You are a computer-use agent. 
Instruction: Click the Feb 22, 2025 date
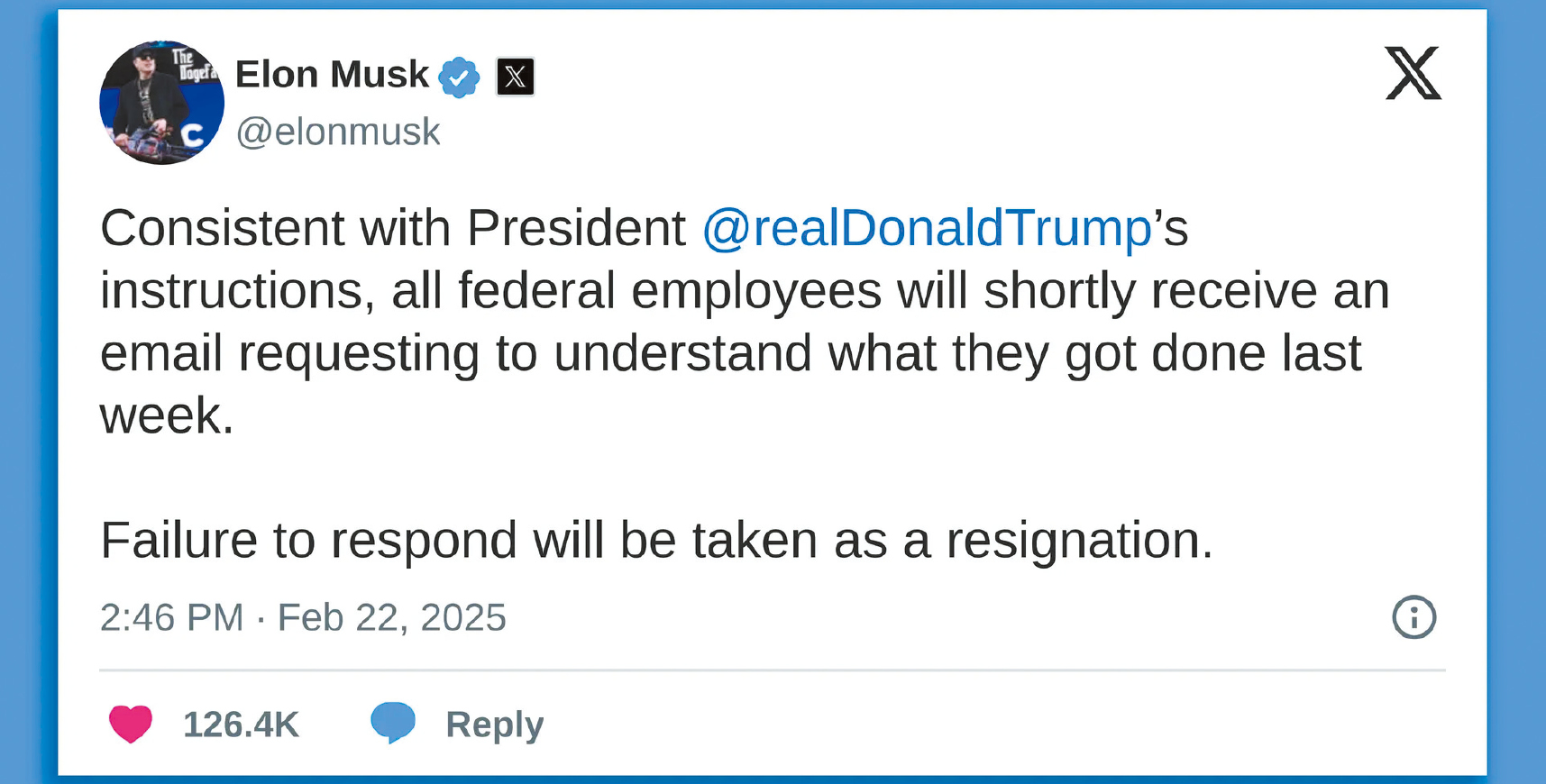pos(392,618)
